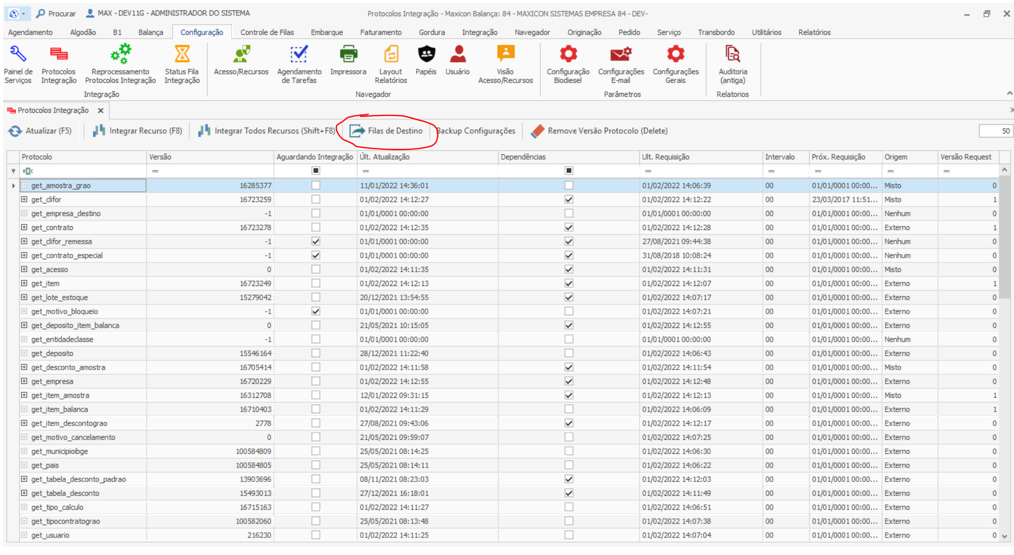1014x555 pixels.
Task: Expand the get_tabela_desconto_padrao row
Action: pyautogui.click(x=24, y=479)
